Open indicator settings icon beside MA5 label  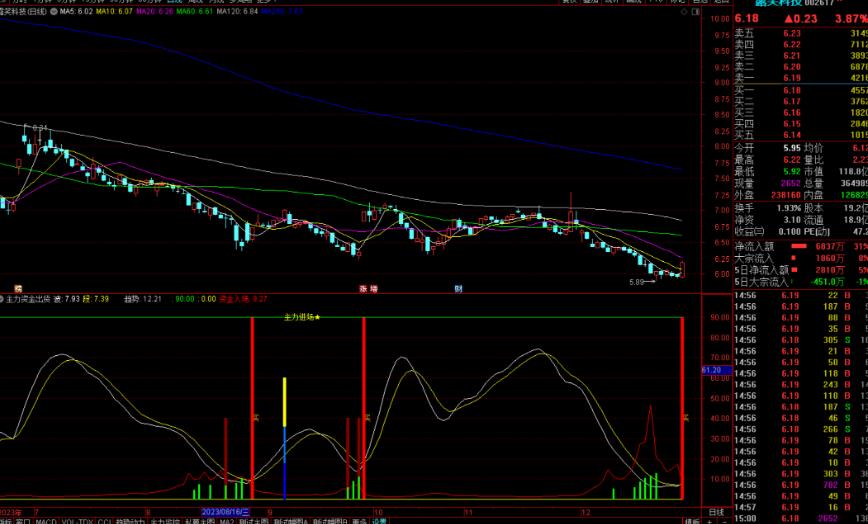(54, 11)
